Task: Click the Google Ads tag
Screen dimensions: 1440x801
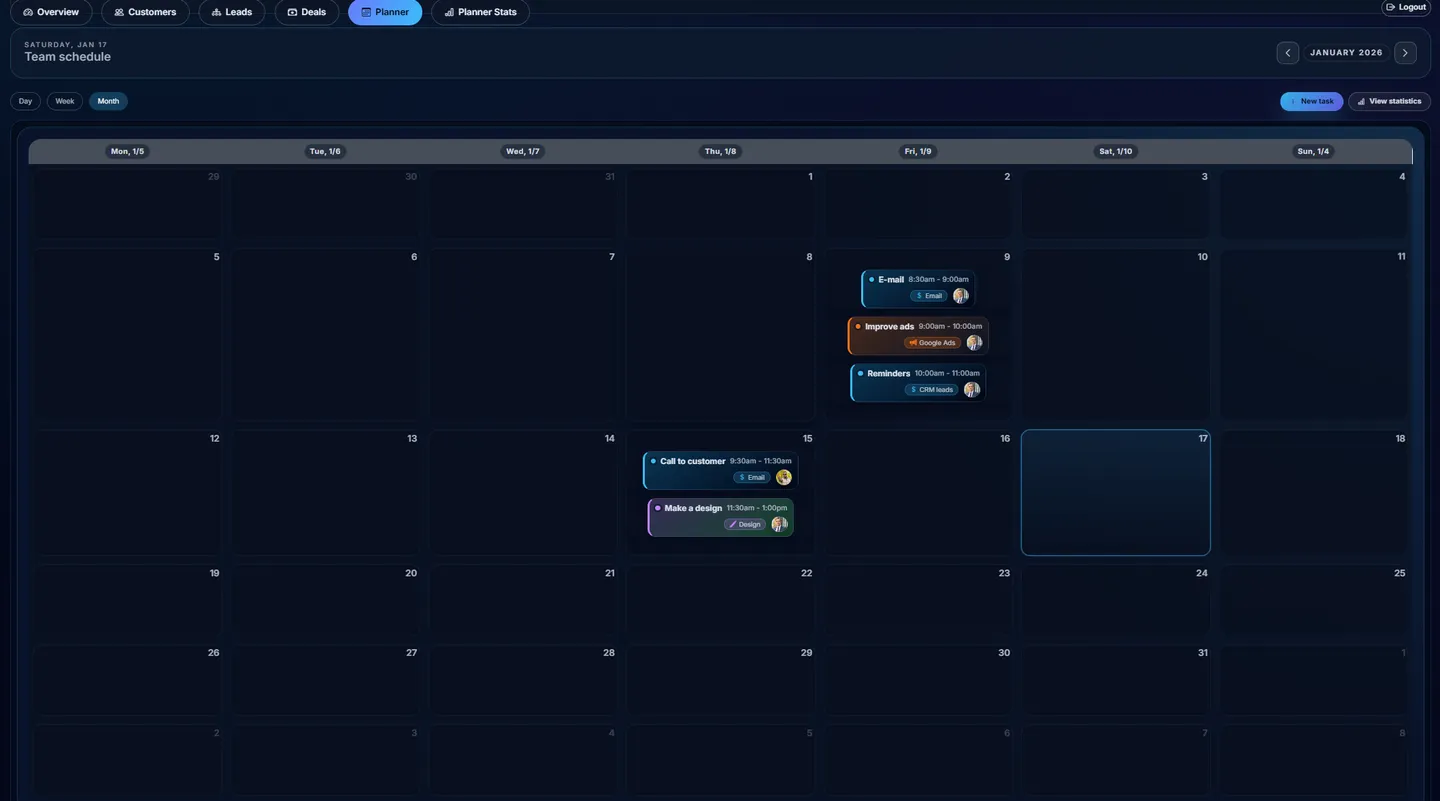Action: [x=932, y=343]
